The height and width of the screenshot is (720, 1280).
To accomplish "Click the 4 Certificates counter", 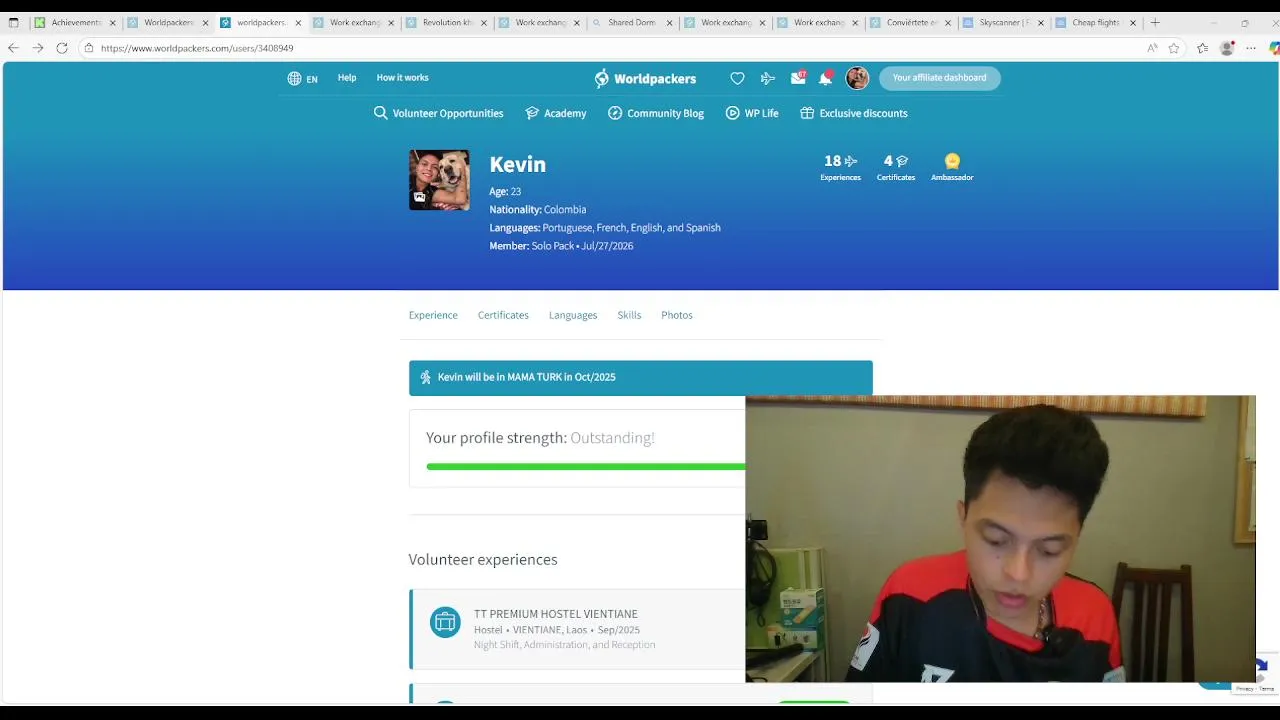I will [x=896, y=167].
